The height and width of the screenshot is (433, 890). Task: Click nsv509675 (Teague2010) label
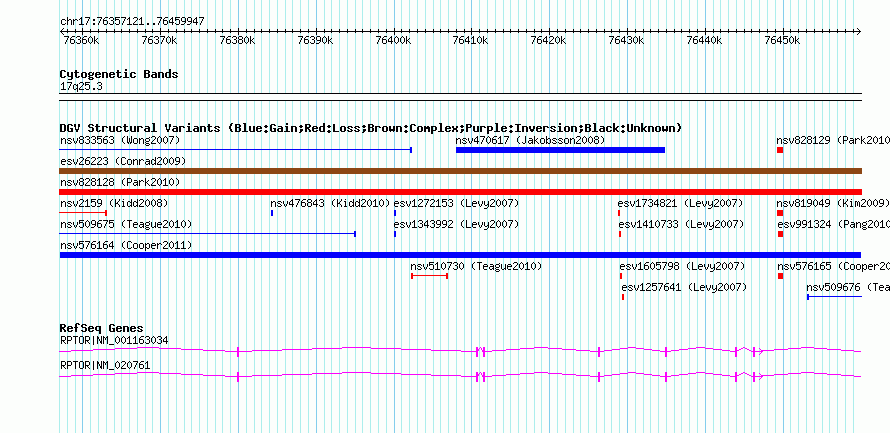(x=126, y=224)
